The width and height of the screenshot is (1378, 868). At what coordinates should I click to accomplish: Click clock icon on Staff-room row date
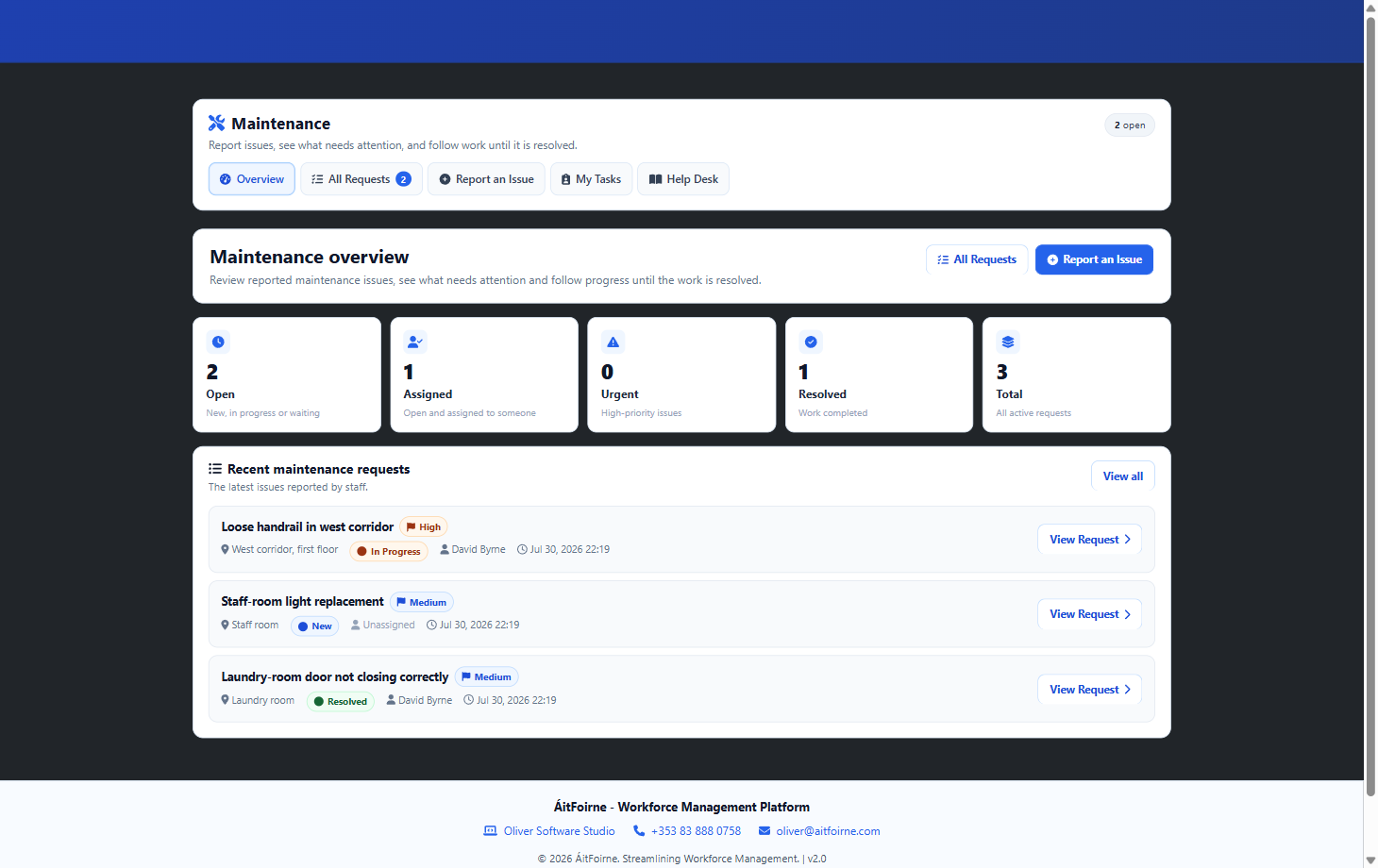[x=431, y=625]
